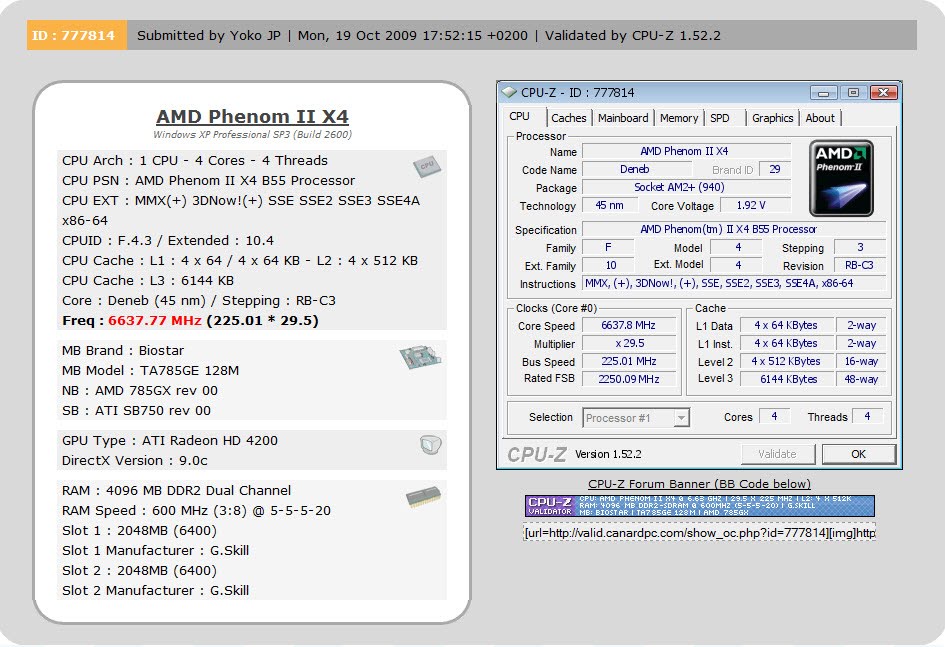This screenshot has height=647, width=945.
Task: Switch to the Caches tab
Action: coord(569,117)
